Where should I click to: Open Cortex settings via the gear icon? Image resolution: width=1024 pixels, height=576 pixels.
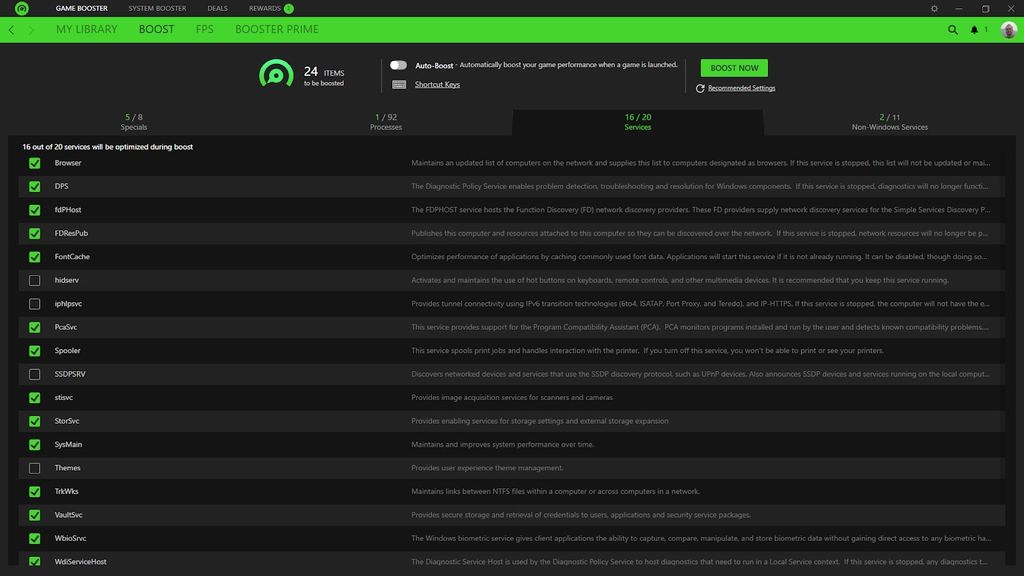coord(932,8)
